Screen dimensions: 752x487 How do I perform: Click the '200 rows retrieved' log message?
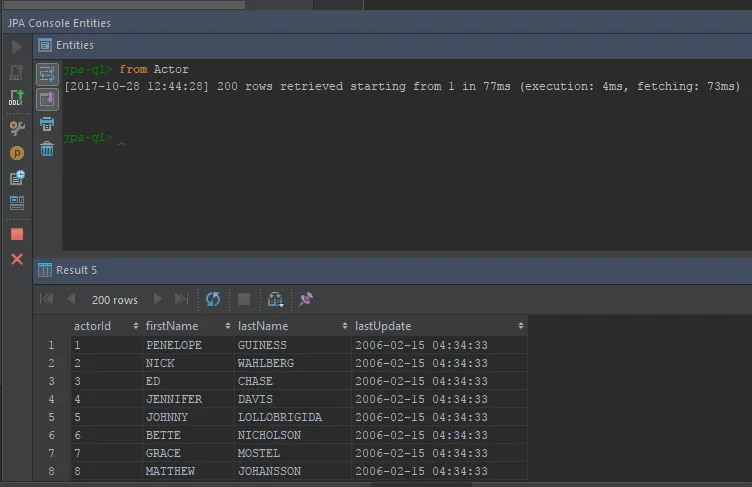(402, 86)
